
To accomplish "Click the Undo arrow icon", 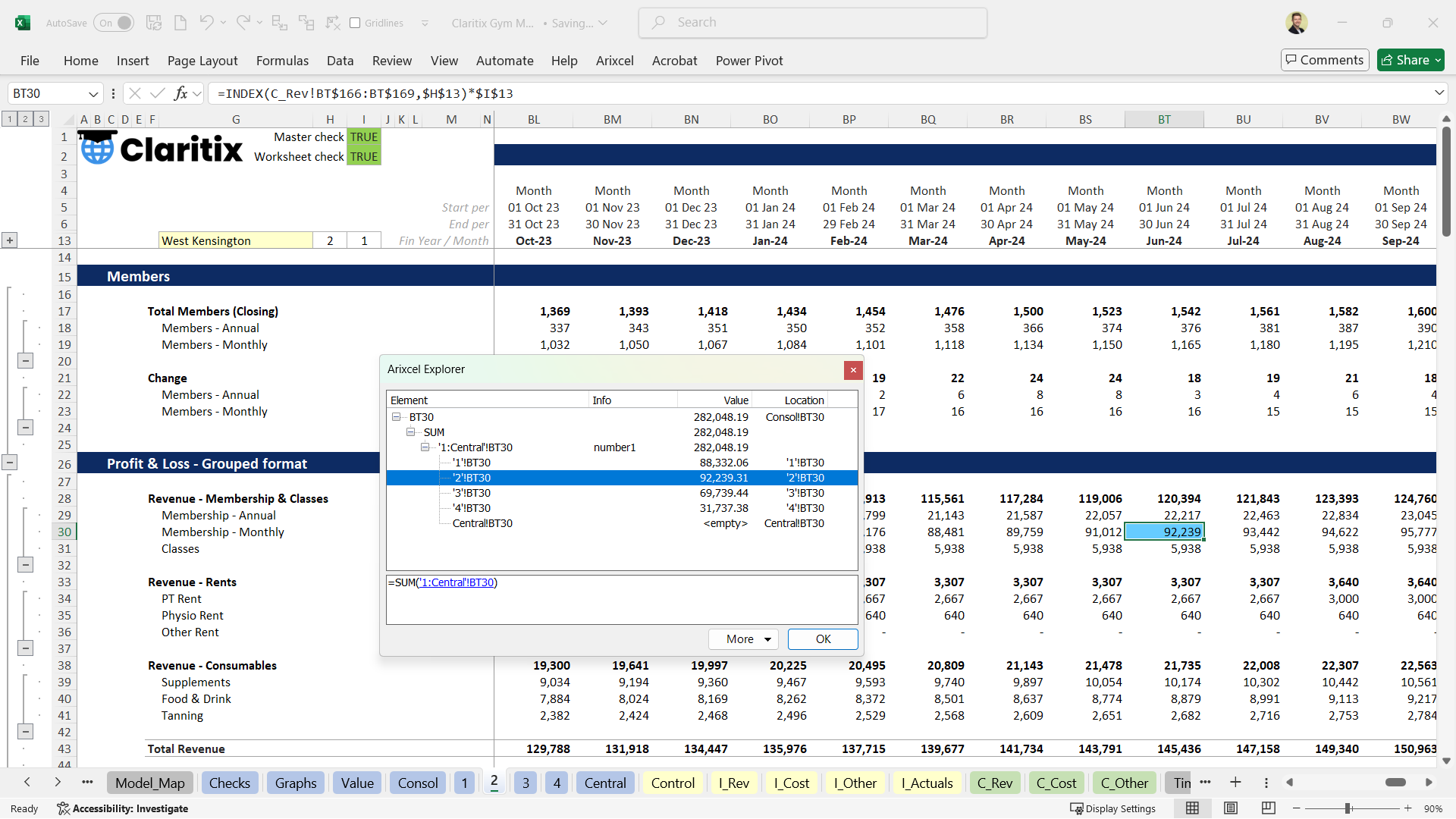I will point(206,23).
